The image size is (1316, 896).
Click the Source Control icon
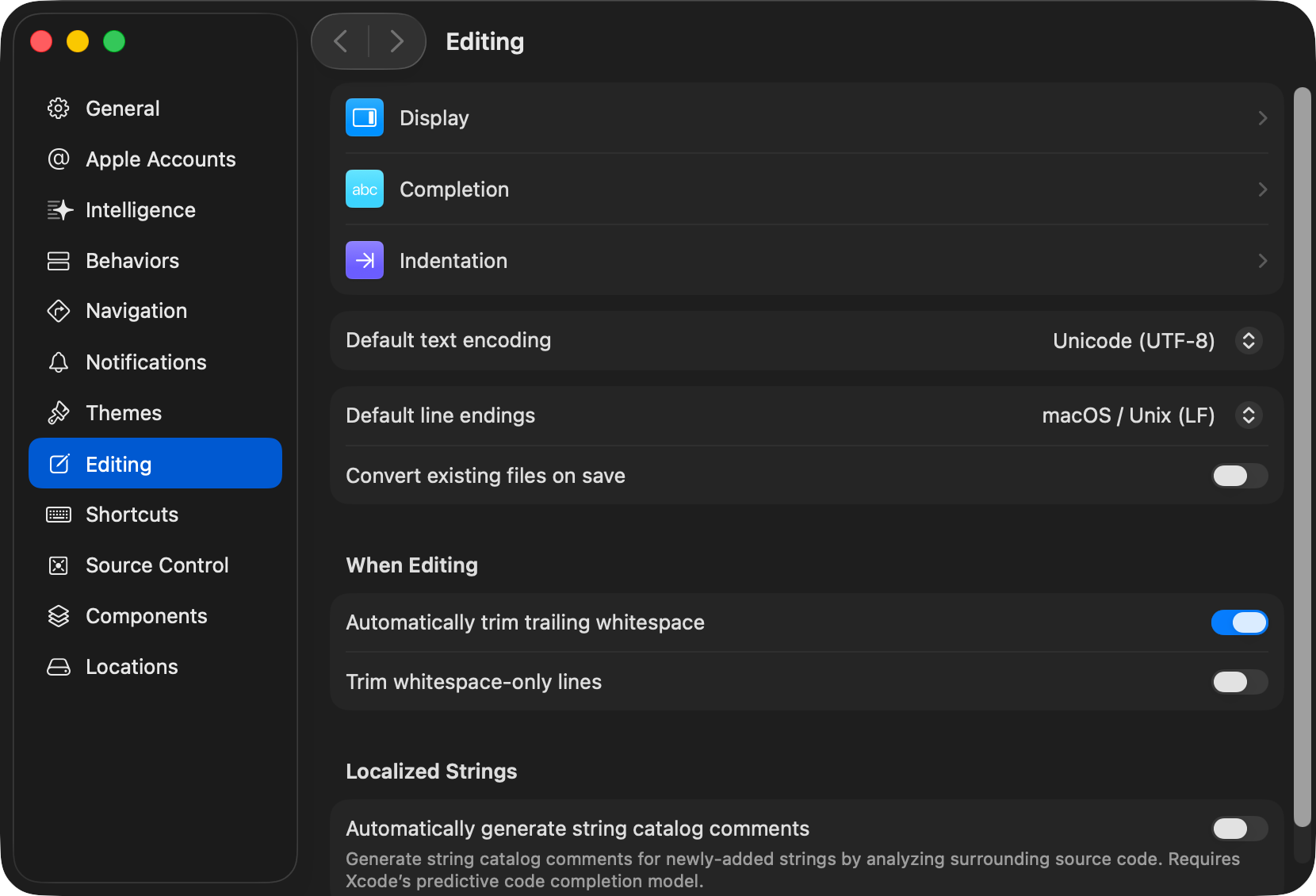coord(59,565)
